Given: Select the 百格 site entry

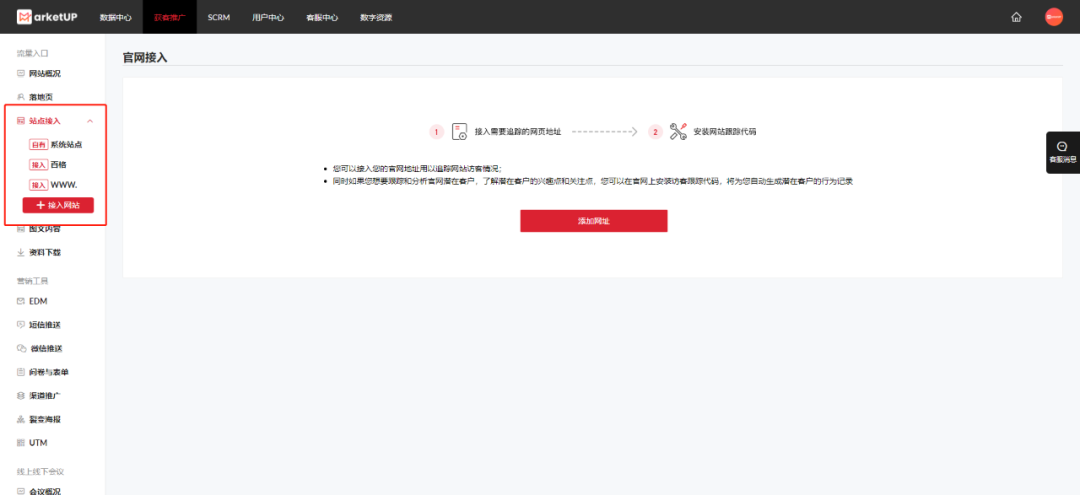Looking at the screenshot, I should coord(48,165).
